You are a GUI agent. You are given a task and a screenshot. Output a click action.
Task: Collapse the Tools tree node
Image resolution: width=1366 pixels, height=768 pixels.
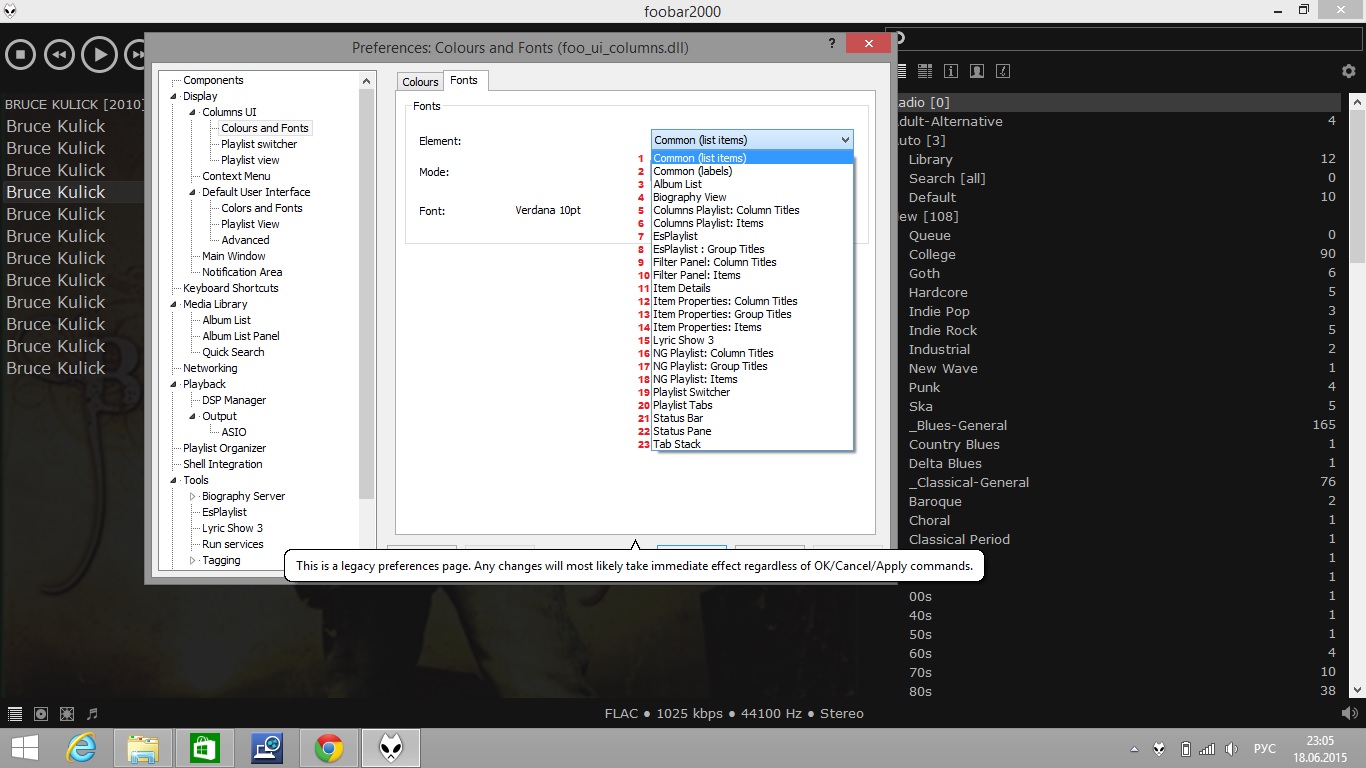[174, 480]
